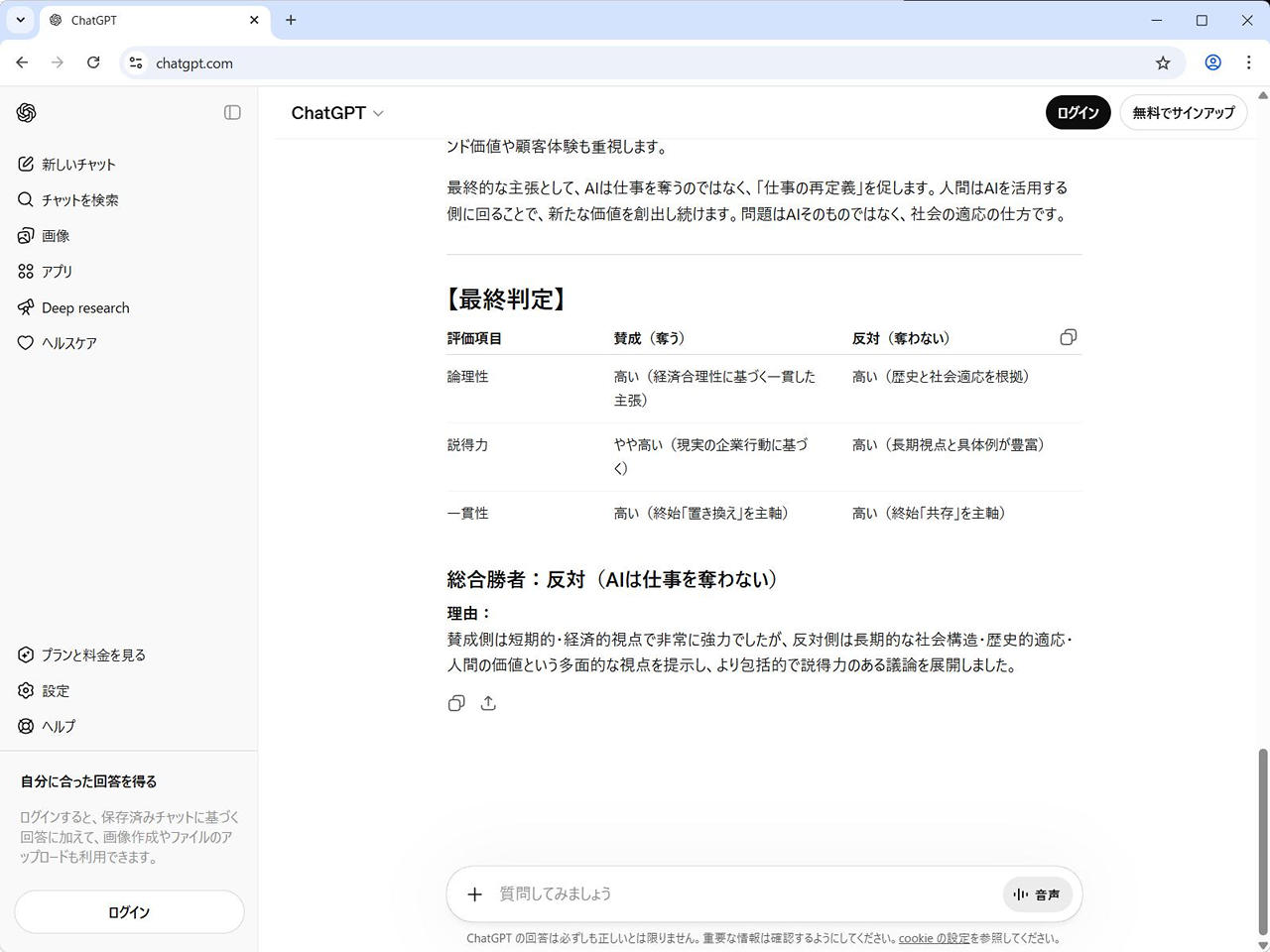
Task: Open チャットを検索 to search chats
Action: 79,200
